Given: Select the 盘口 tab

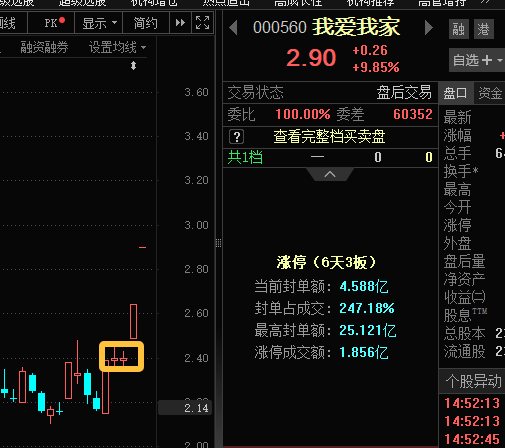Looking at the screenshot, I should [x=455, y=93].
